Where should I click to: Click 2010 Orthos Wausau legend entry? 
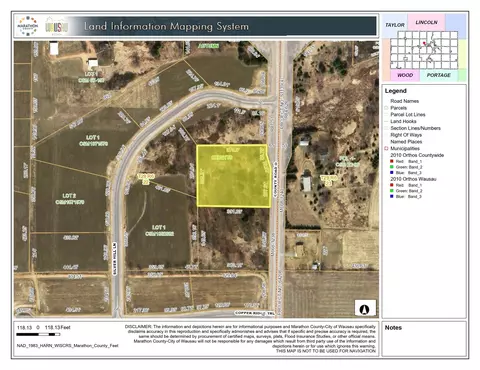pos(413,179)
